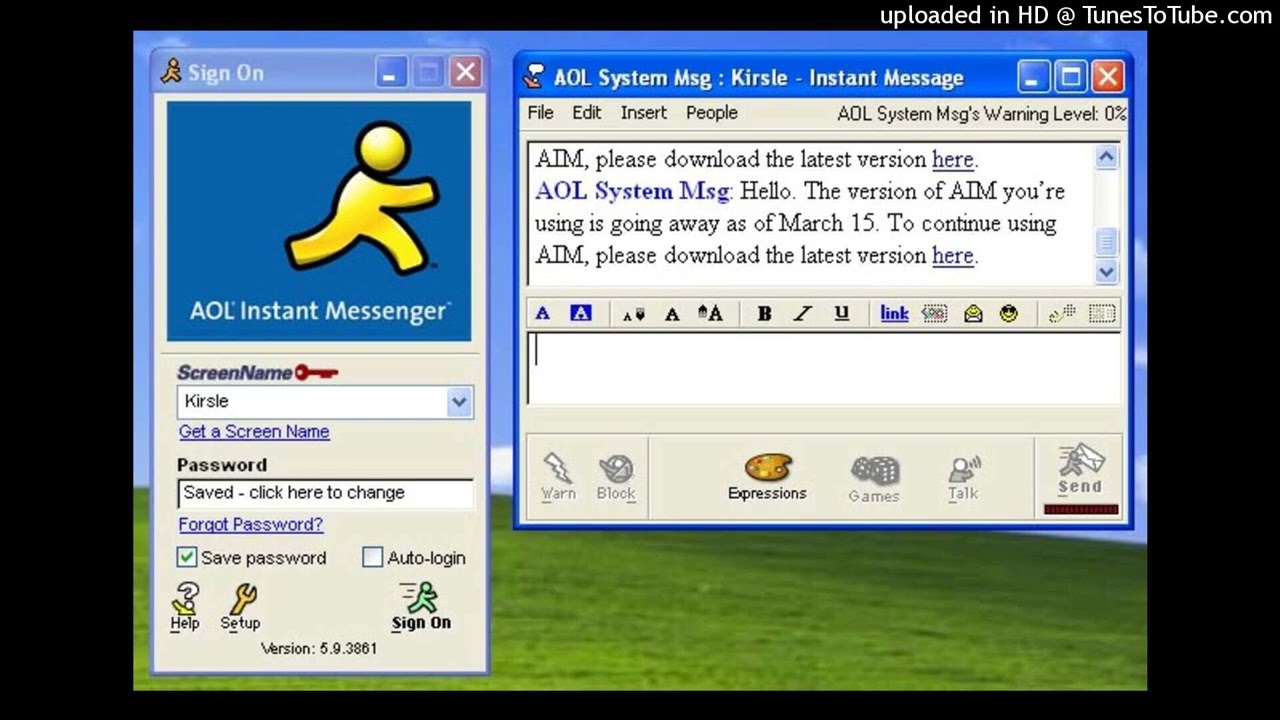Click the background color A icon

tap(581, 313)
